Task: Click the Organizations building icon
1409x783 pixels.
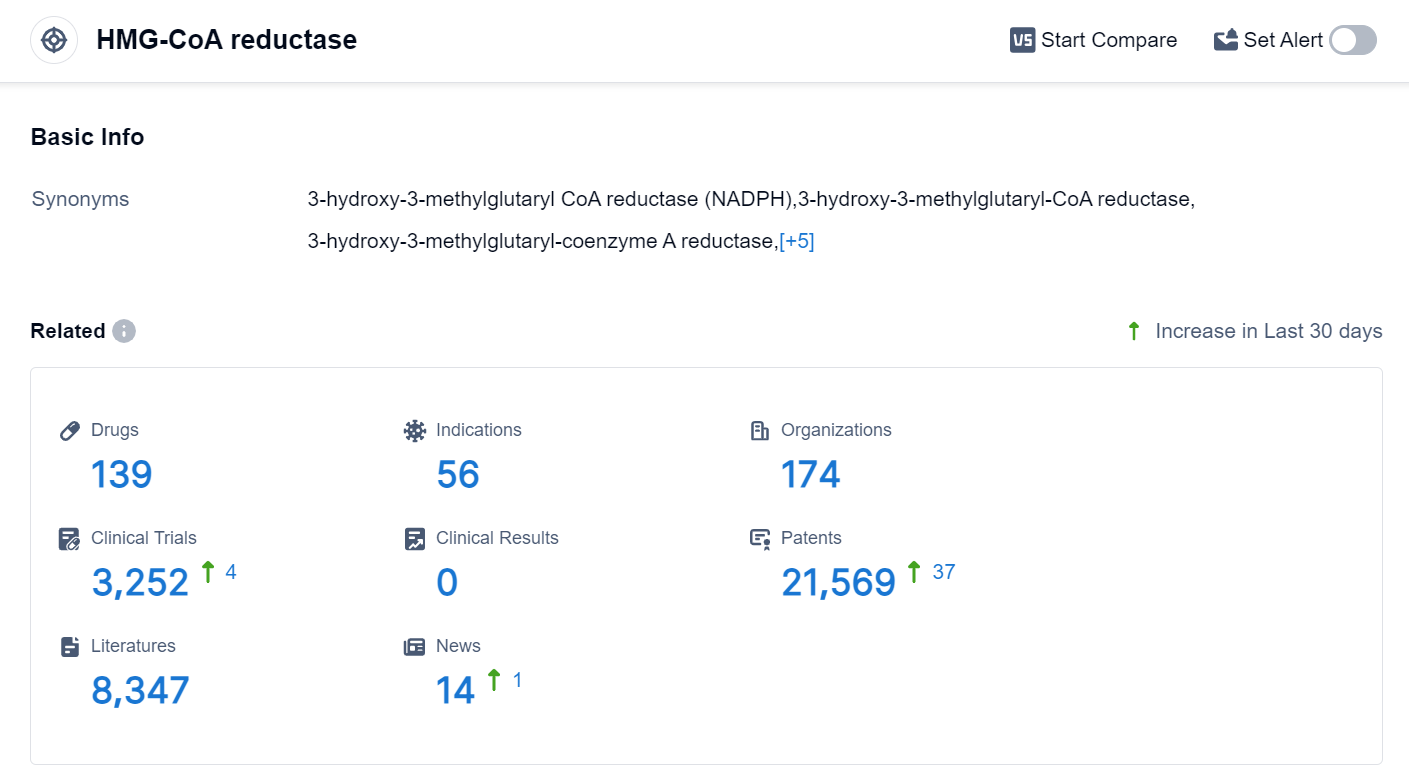Action: point(760,431)
